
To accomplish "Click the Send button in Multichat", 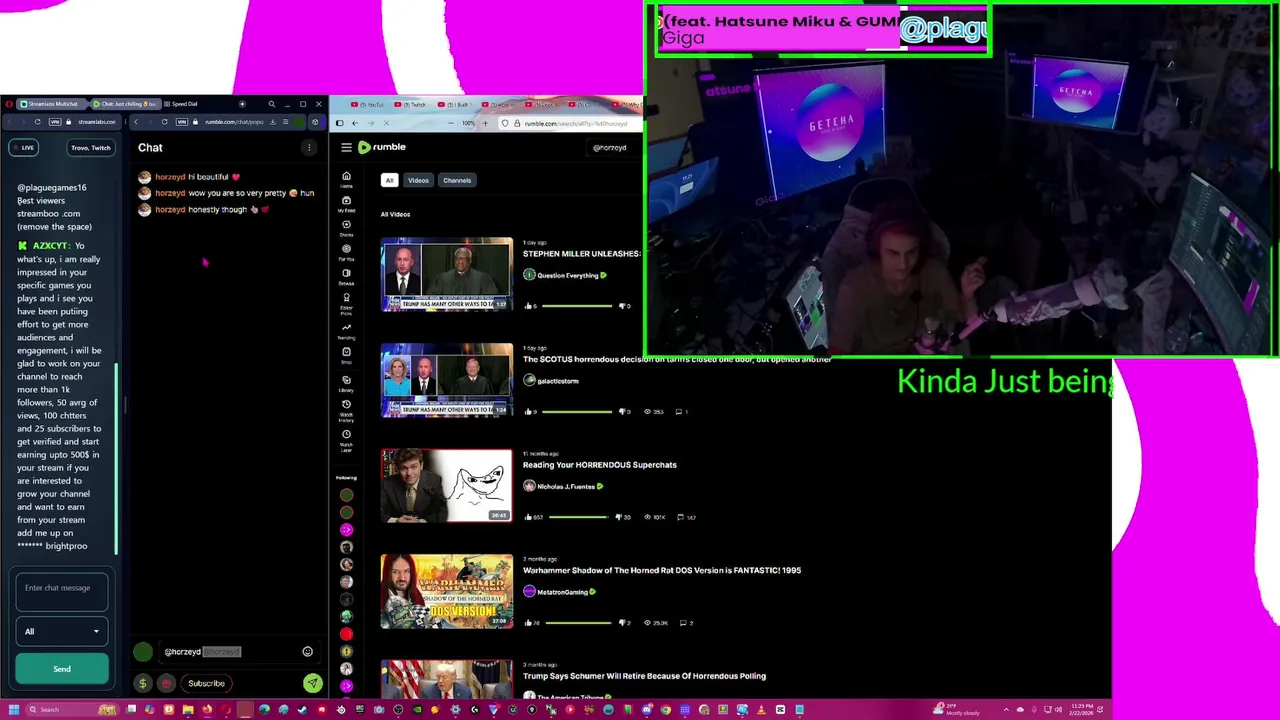I will [x=61, y=669].
